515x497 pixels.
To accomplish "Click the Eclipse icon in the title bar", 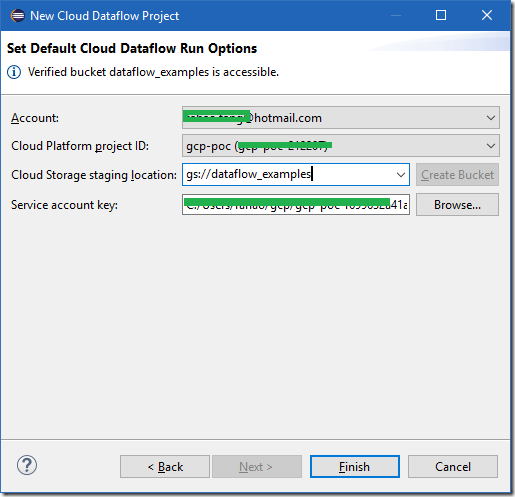I will point(18,16).
